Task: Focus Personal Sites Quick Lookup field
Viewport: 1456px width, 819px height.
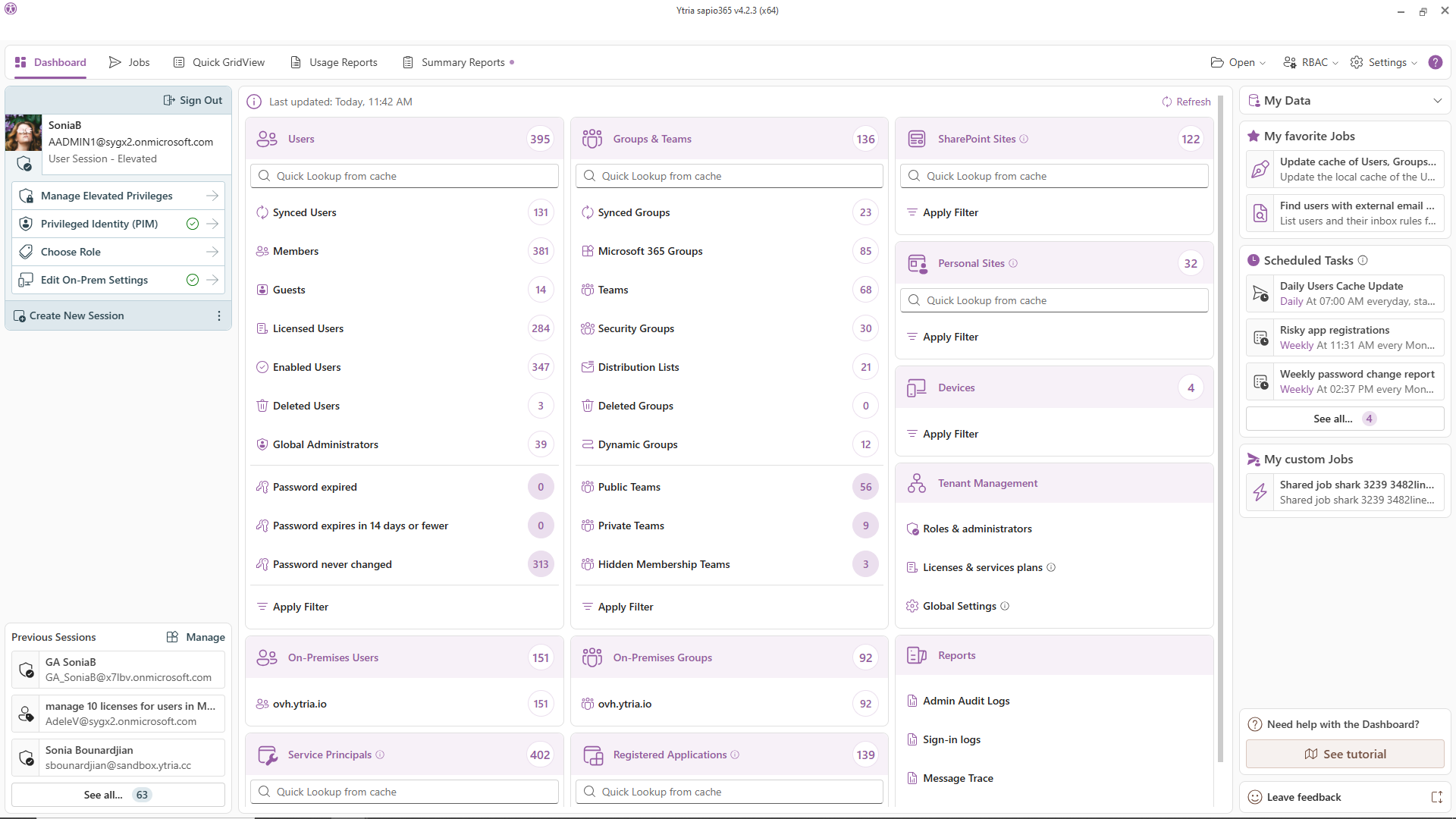Action: click(1054, 300)
